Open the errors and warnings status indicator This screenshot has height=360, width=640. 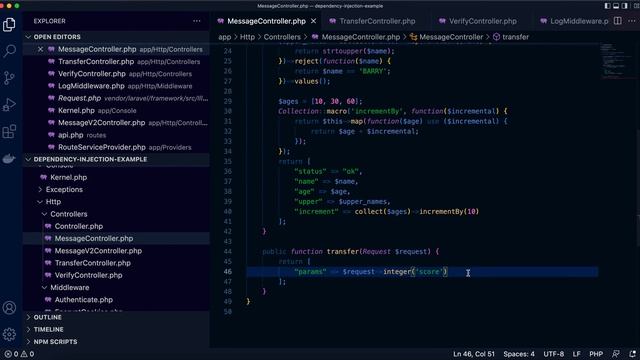(19, 354)
